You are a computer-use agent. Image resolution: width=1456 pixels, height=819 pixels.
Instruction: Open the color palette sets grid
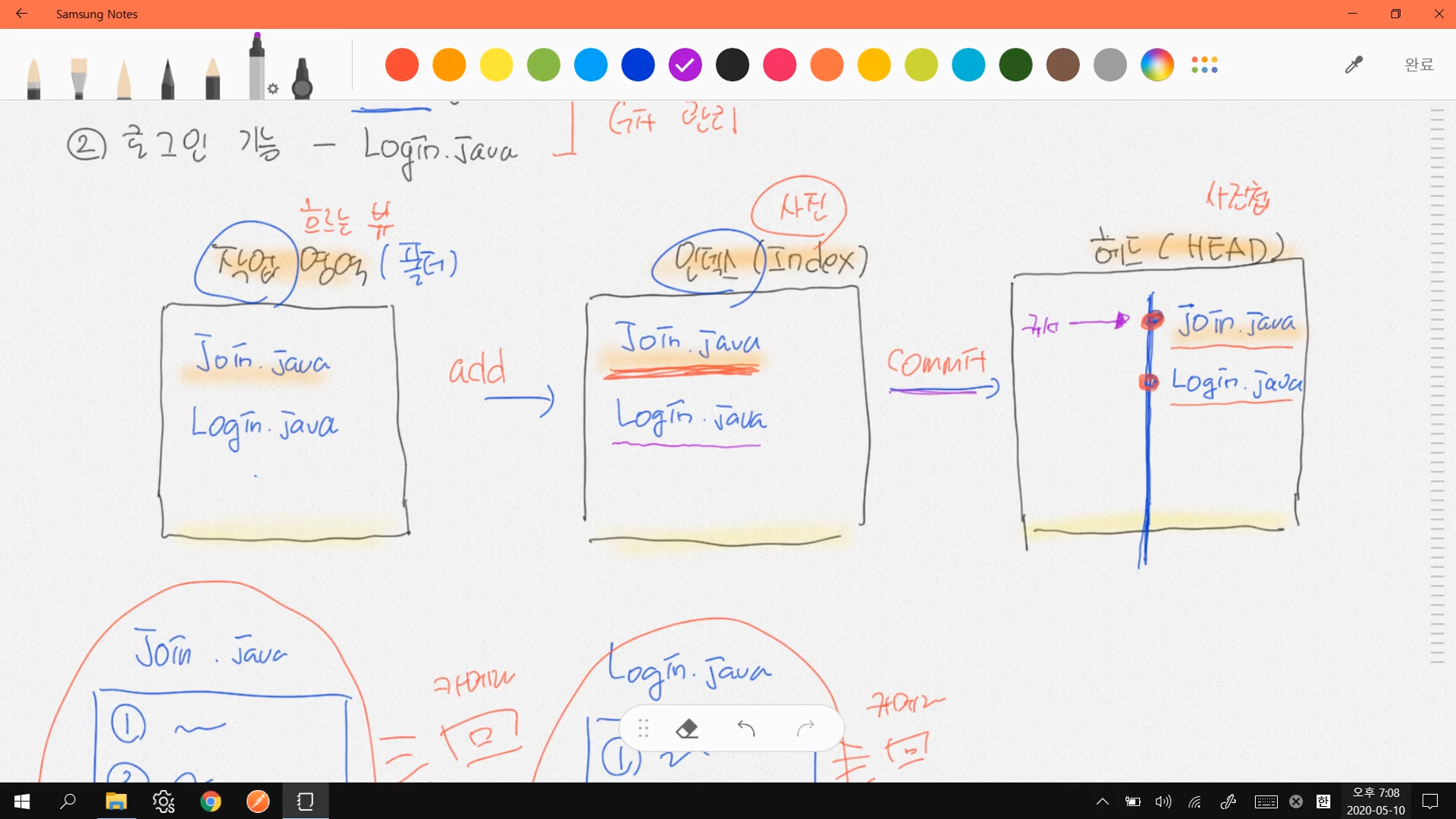[1204, 64]
